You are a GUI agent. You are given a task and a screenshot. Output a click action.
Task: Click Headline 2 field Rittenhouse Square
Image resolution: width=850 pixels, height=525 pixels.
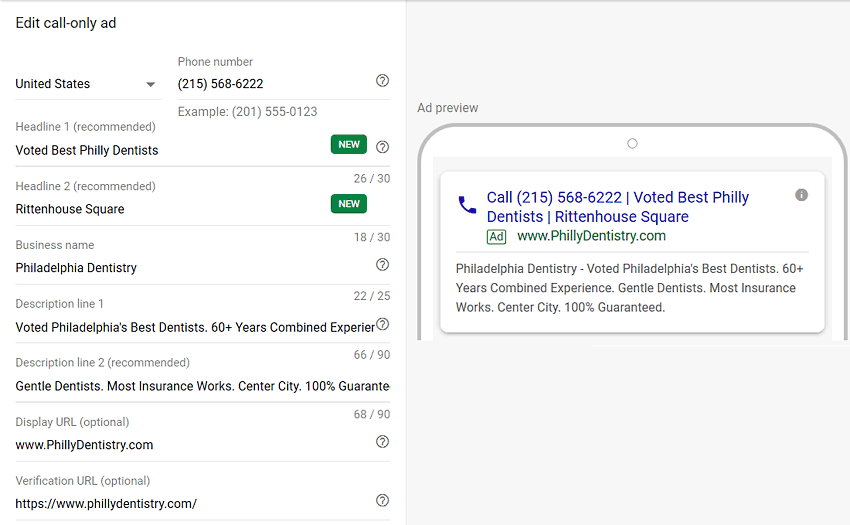click(x=171, y=209)
